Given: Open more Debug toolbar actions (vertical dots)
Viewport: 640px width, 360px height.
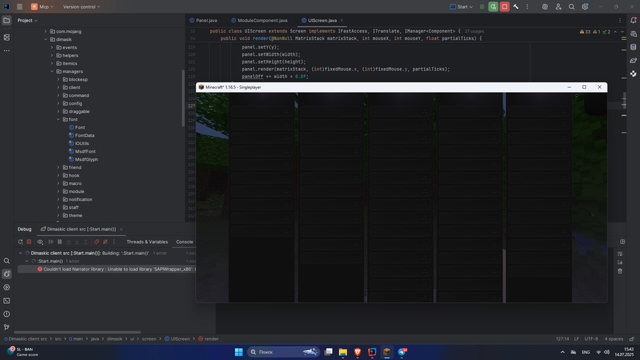Looking at the screenshot, I should pos(114,242).
